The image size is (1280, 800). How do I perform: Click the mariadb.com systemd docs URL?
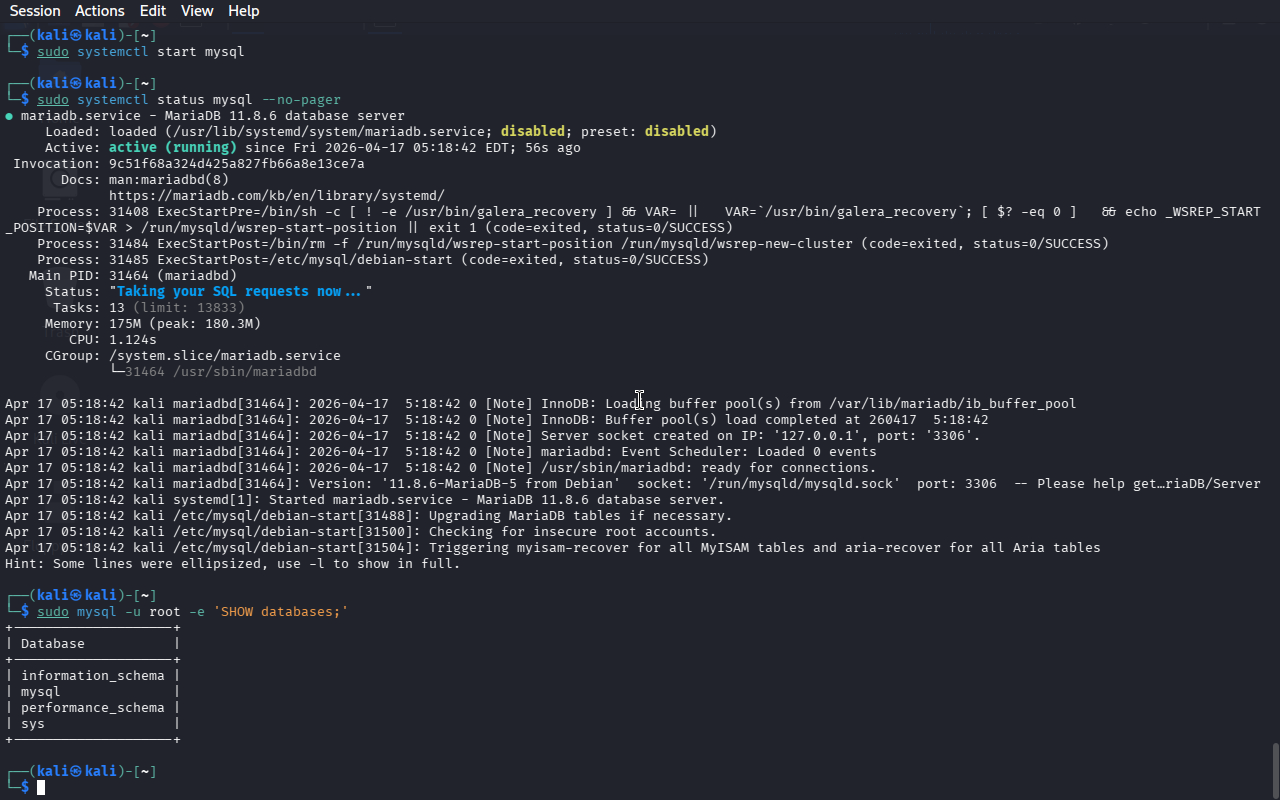click(x=276, y=196)
